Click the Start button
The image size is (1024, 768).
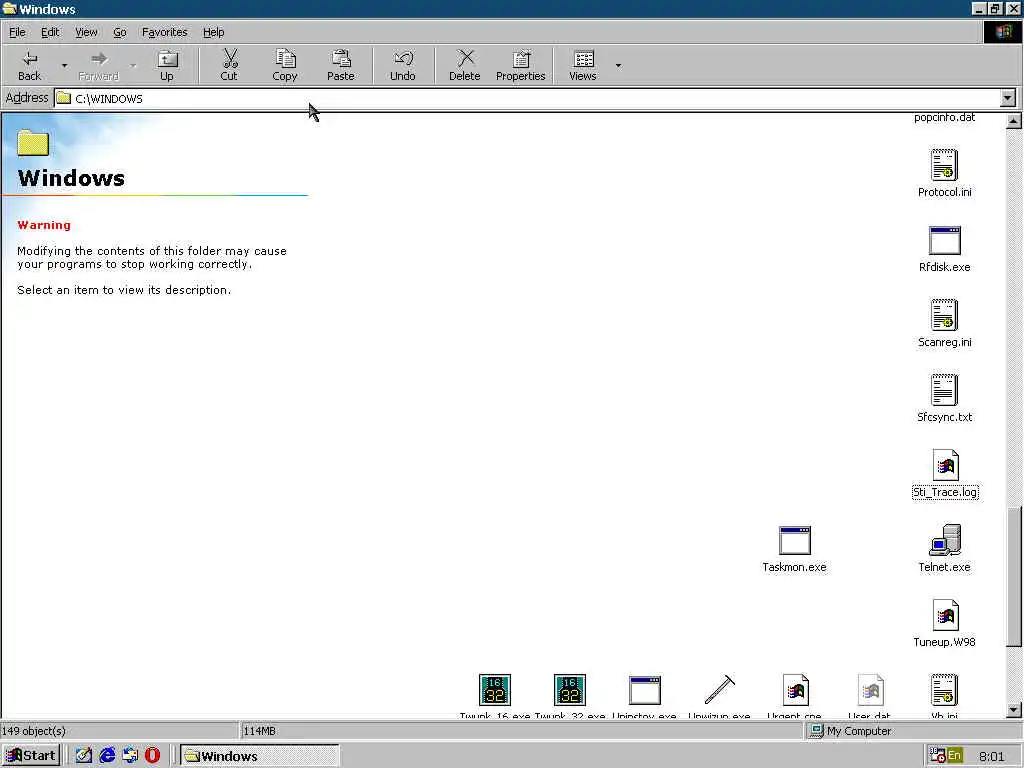coord(31,756)
